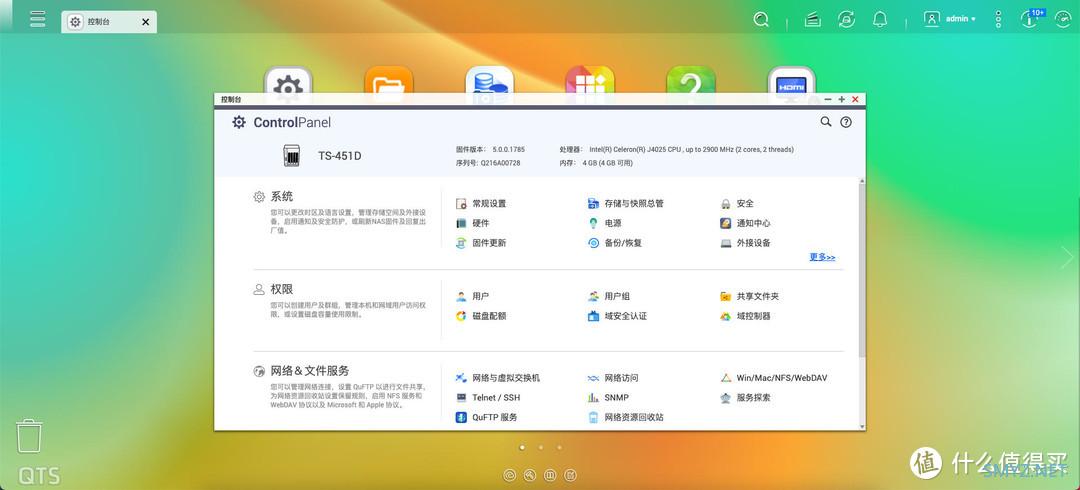Open 磁盘配额 disk quota
The width and height of the screenshot is (1080, 490).
click(481, 316)
